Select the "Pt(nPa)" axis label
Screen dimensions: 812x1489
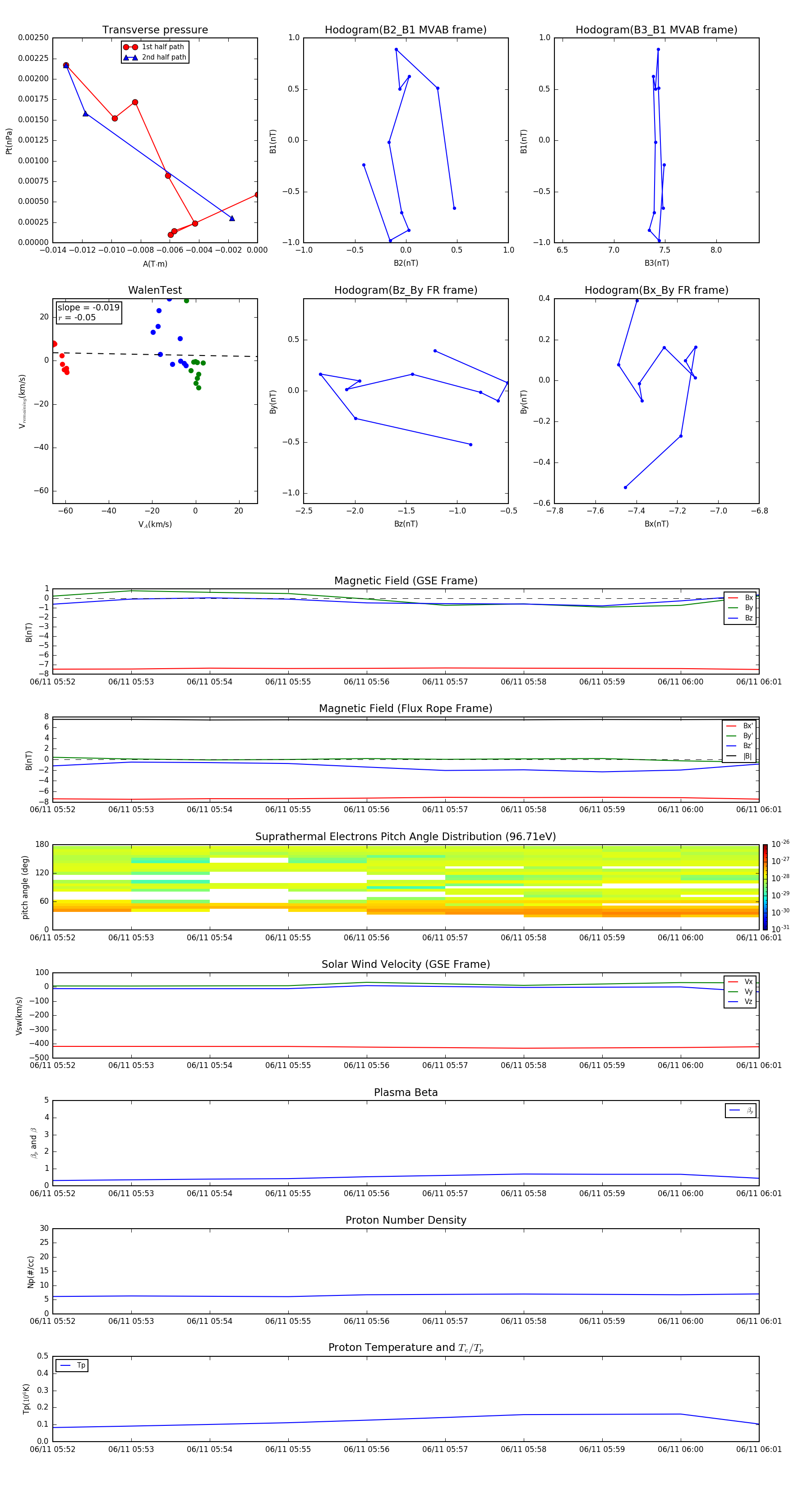pyautogui.click(x=9, y=141)
